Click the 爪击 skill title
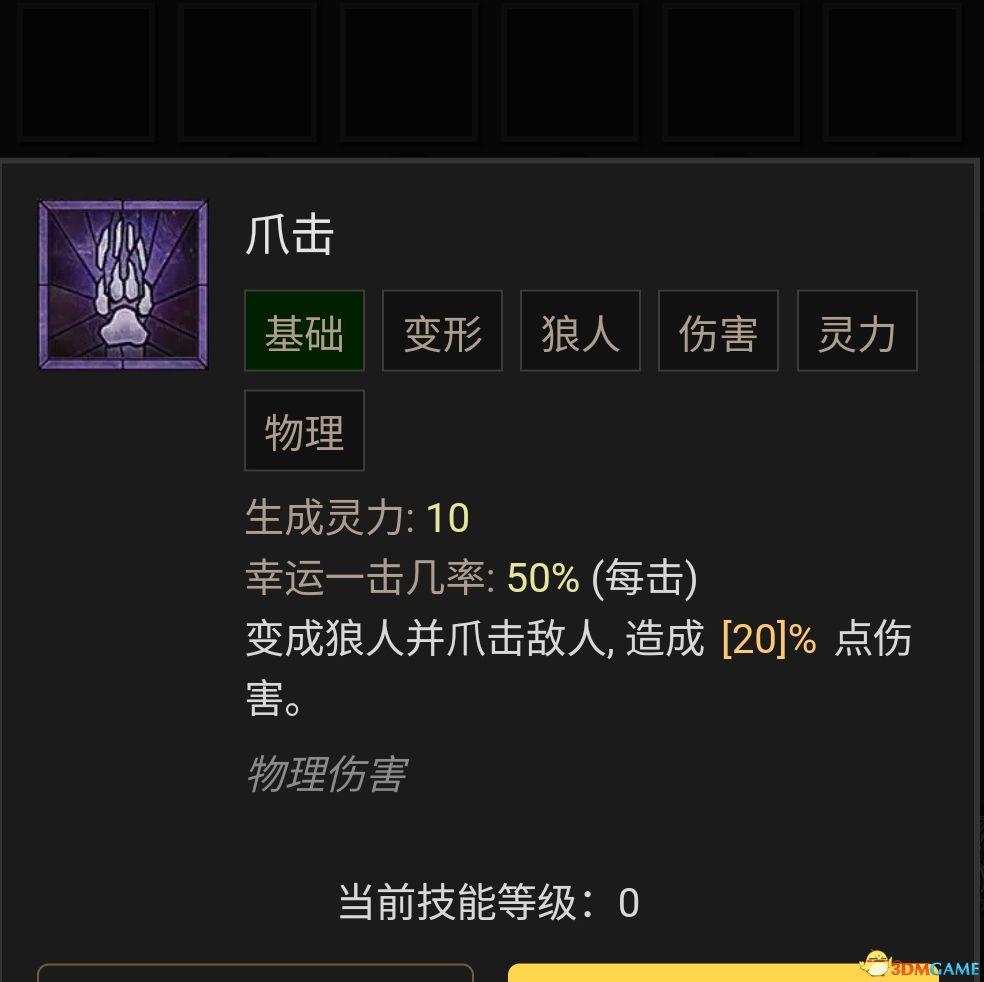 pos(289,235)
